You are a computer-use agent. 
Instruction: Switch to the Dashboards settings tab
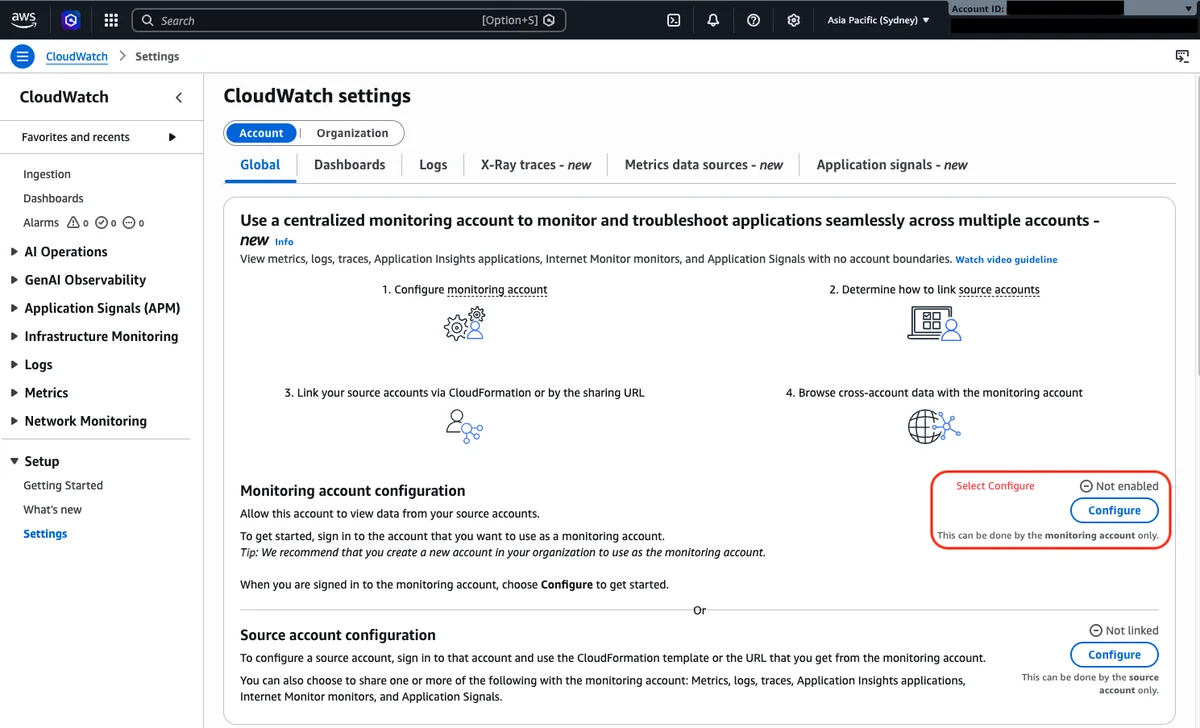349,165
